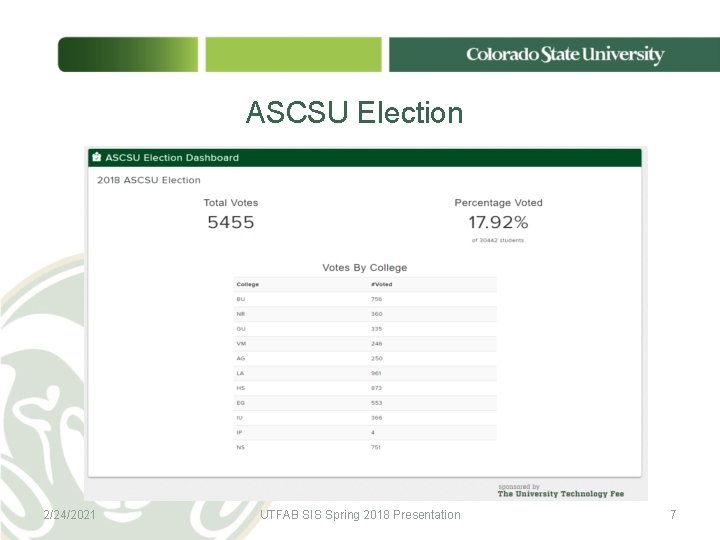
Task: Click the 17.92% Percentage Voted figure
Action: (x=498, y=223)
